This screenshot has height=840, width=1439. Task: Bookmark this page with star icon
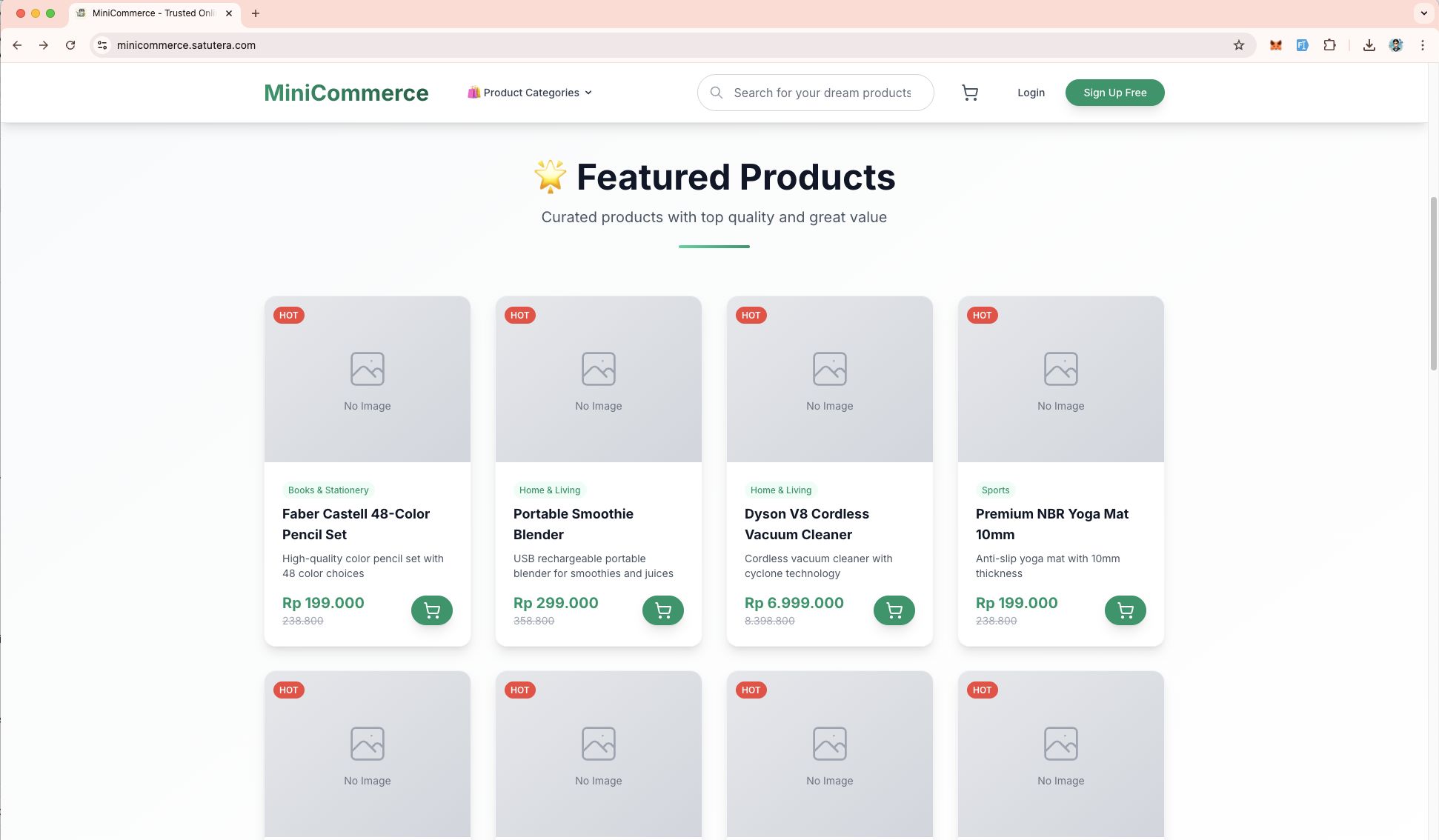tap(1239, 45)
